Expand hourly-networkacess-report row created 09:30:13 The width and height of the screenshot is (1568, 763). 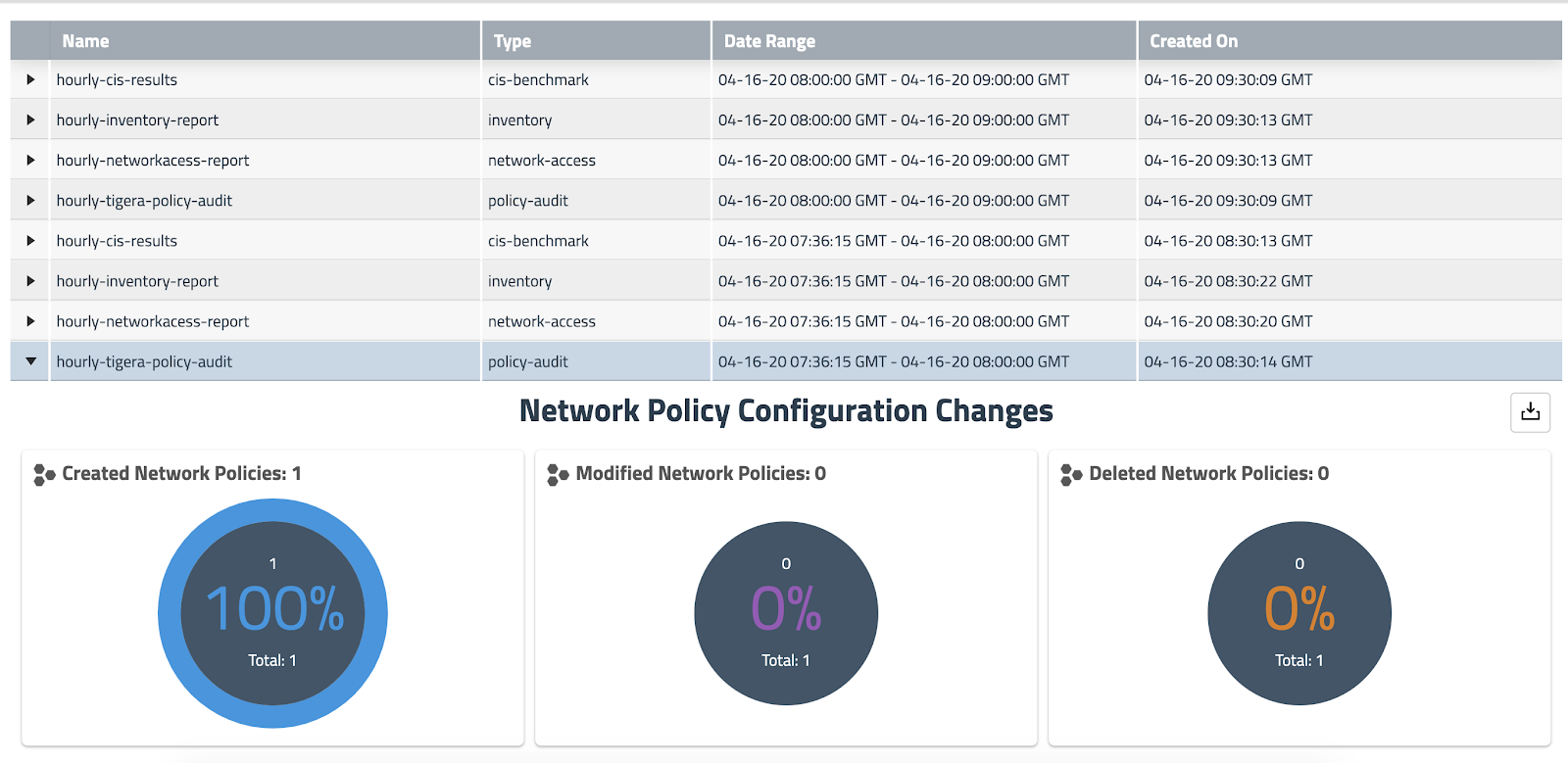click(30, 160)
